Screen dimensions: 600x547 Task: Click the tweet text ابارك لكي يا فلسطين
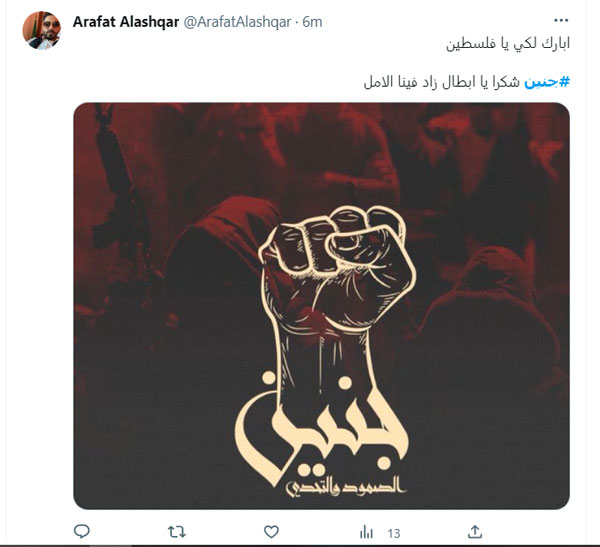click(x=508, y=43)
